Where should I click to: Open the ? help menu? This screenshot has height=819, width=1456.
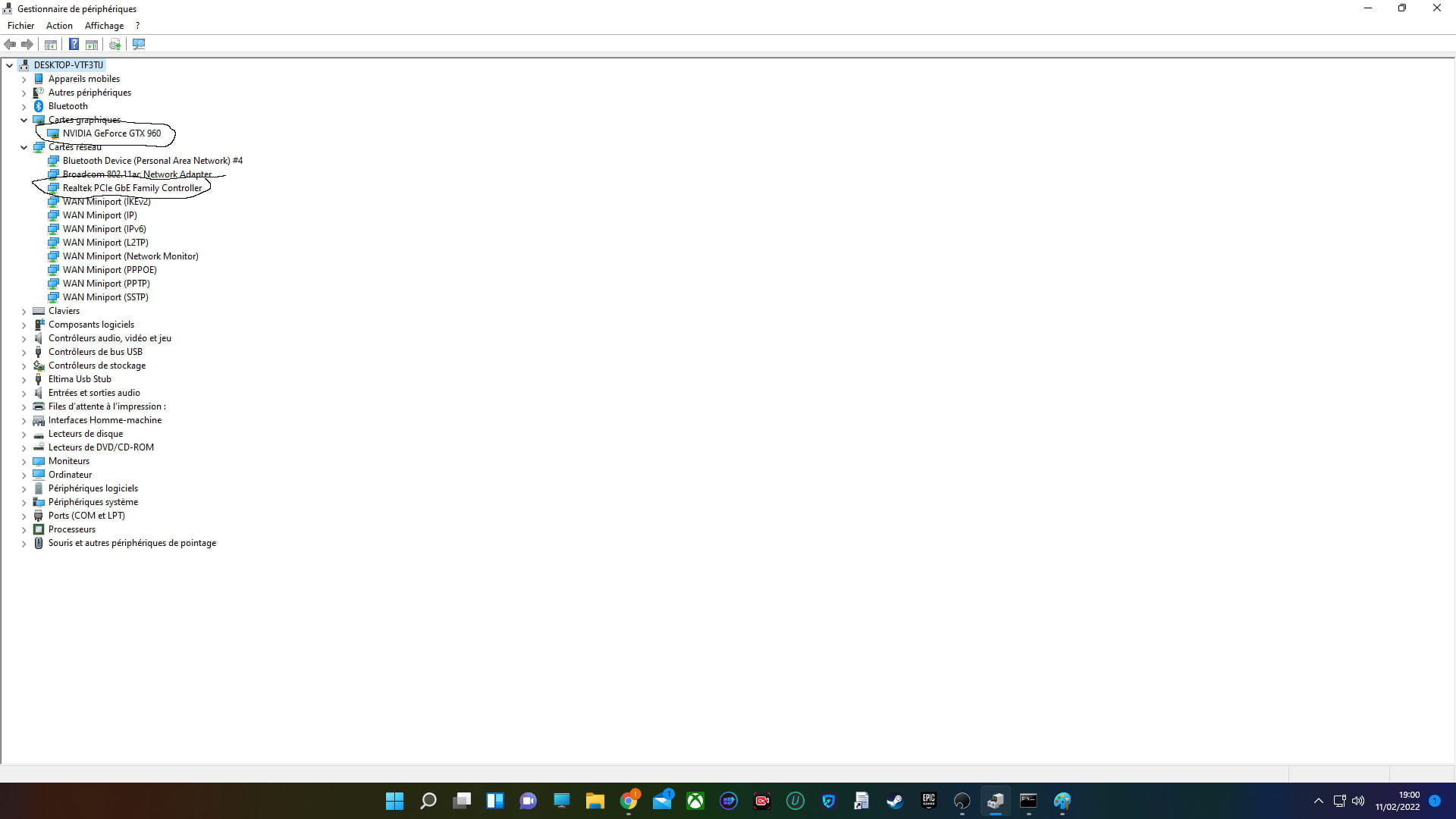click(137, 26)
